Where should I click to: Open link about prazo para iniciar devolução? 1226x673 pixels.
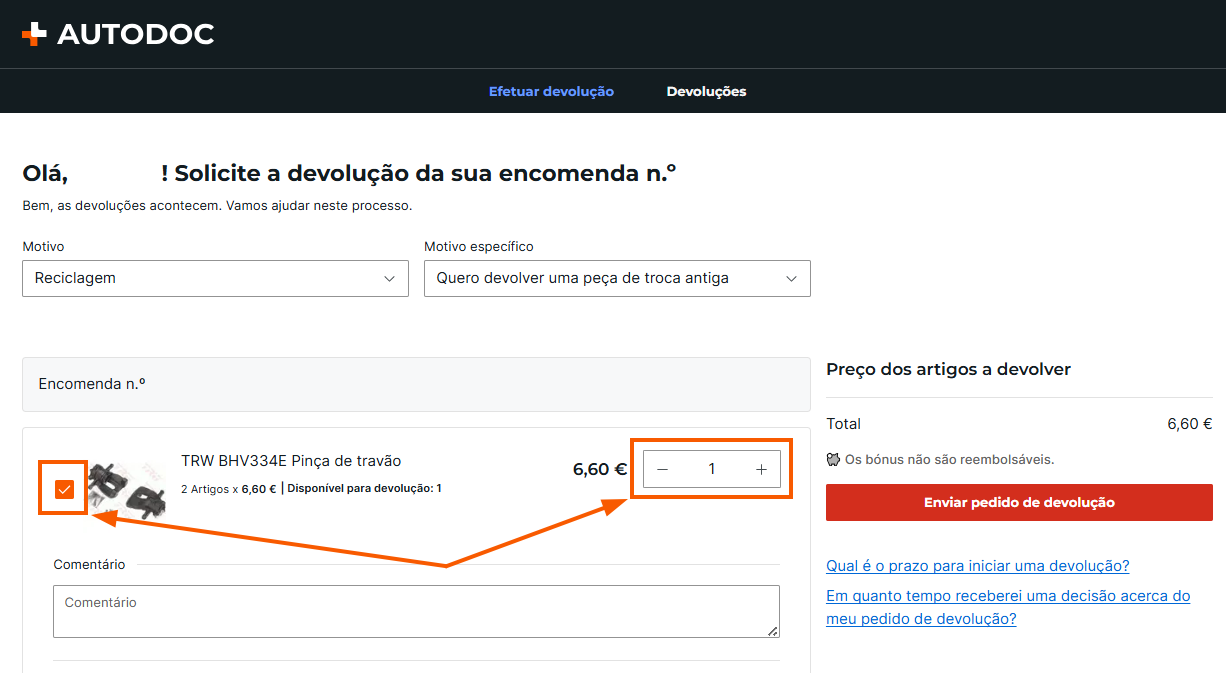point(978,566)
